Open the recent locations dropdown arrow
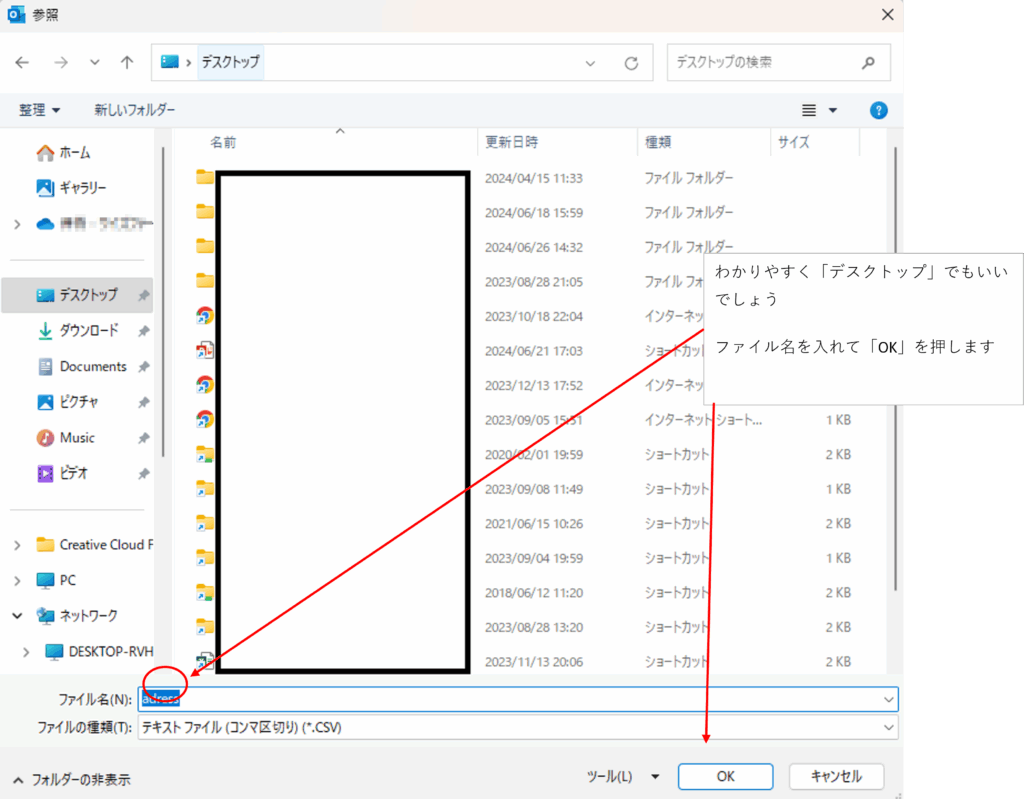 pos(95,62)
